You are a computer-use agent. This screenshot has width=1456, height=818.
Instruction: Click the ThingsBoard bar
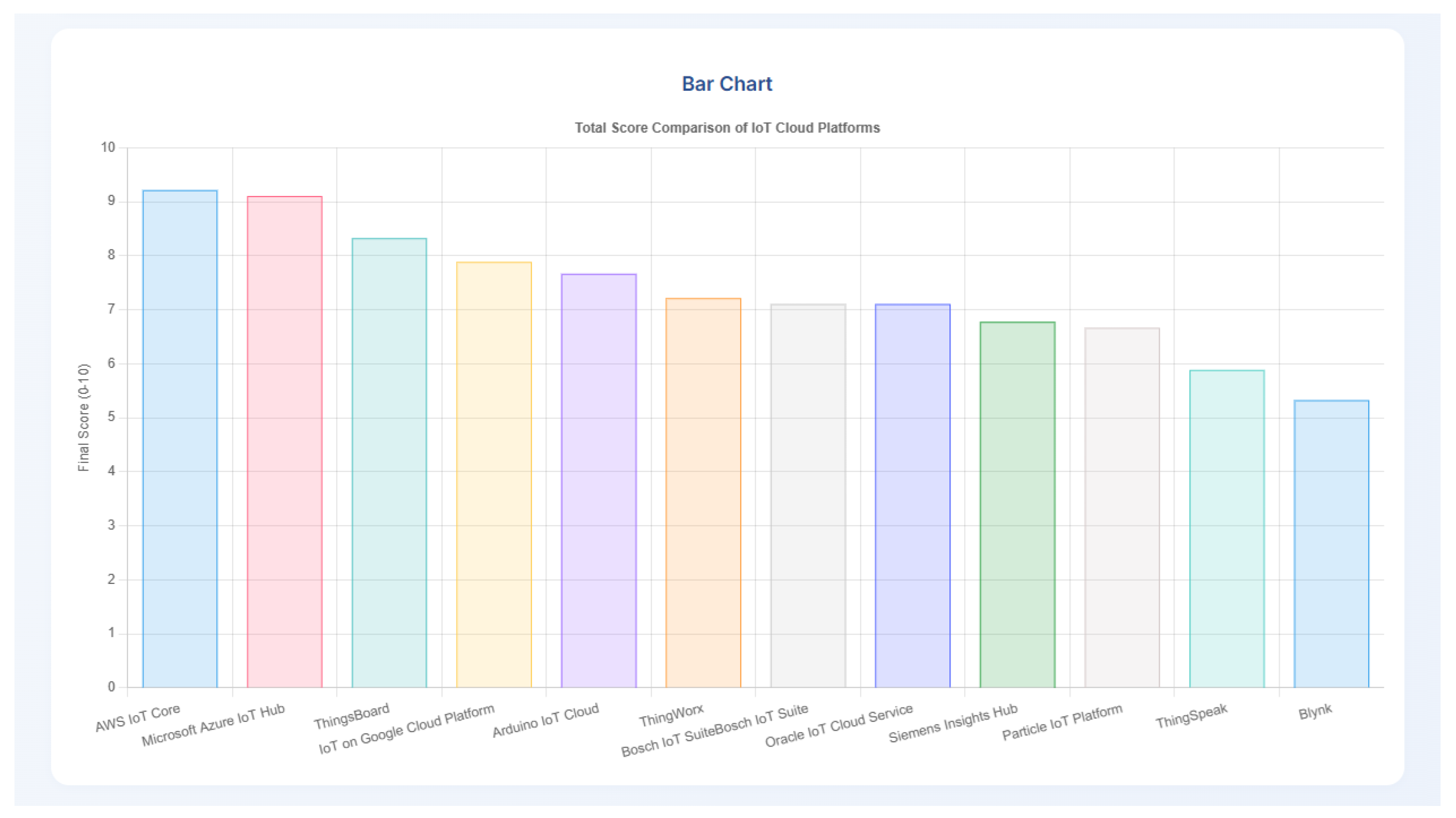tap(389, 463)
